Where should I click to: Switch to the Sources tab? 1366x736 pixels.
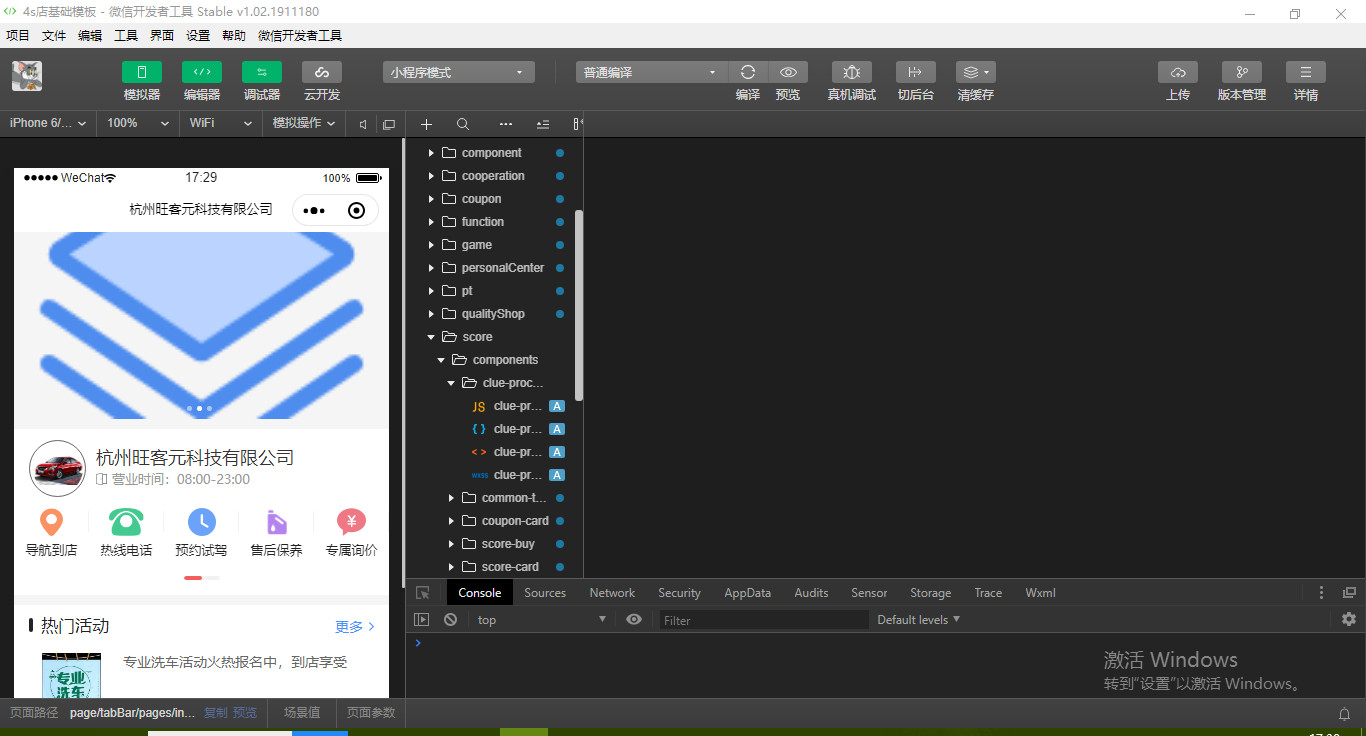[x=545, y=593]
